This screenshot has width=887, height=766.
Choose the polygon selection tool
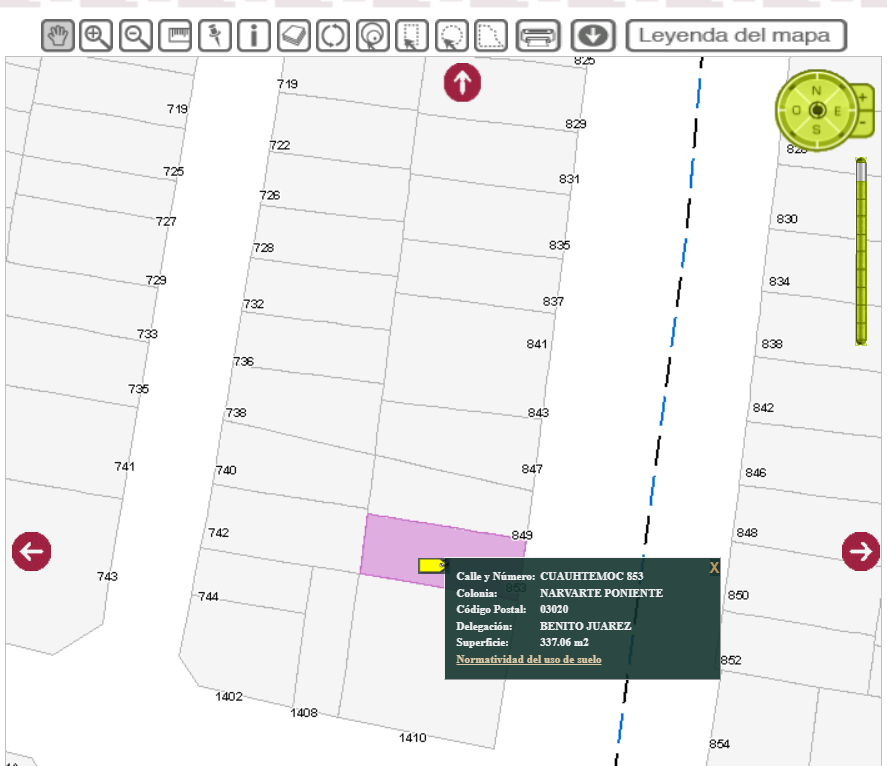click(490, 36)
